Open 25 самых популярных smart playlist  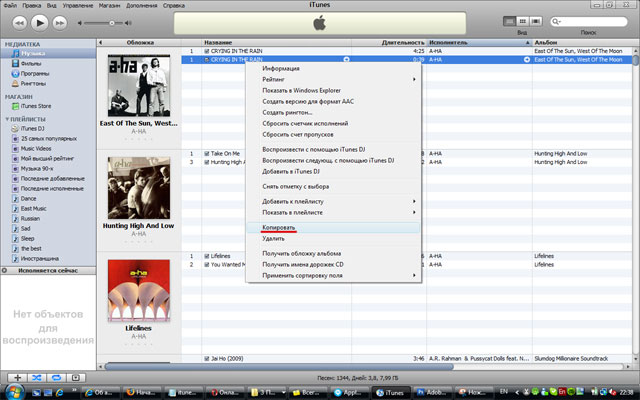tap(48, 138)
